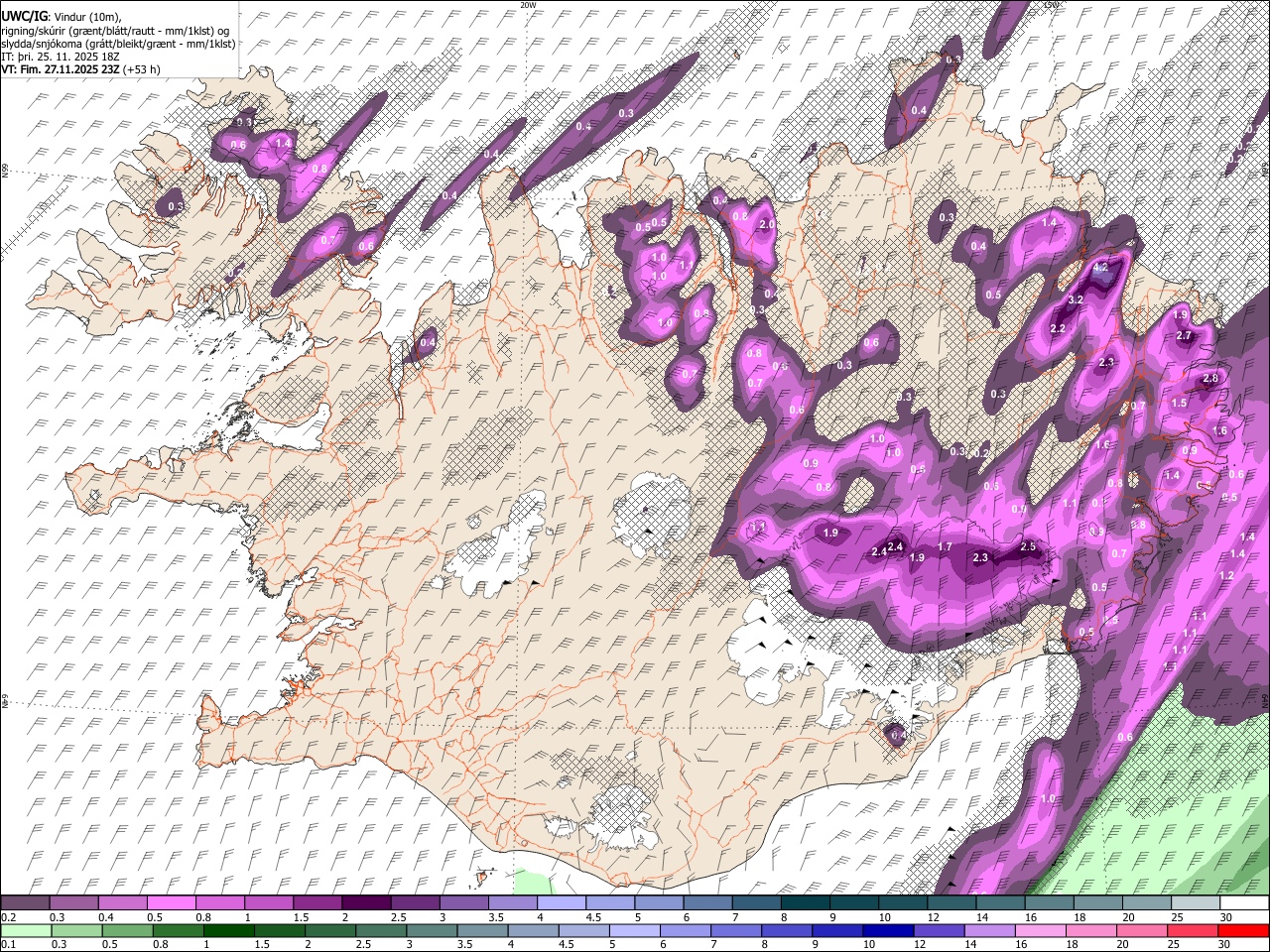Click the 2.7 value near the east coast

pos(1183,336)
